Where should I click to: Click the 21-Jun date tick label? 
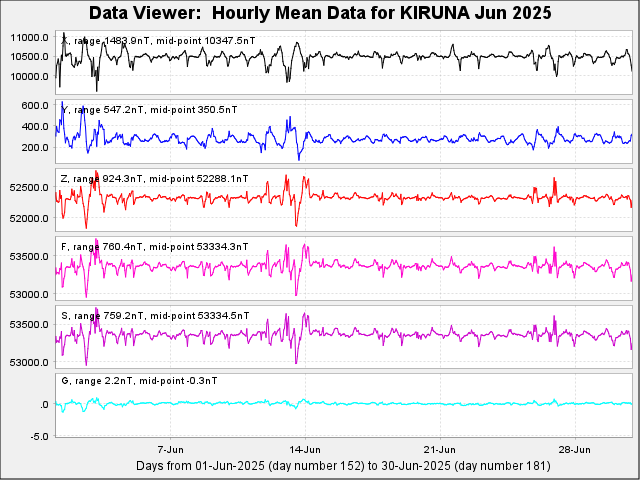pos(440,450)
